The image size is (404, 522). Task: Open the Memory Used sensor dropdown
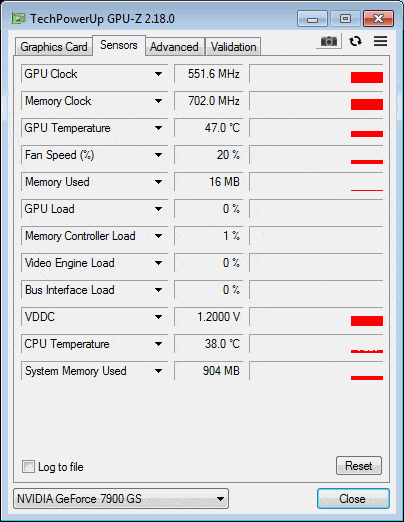point(158,182)
